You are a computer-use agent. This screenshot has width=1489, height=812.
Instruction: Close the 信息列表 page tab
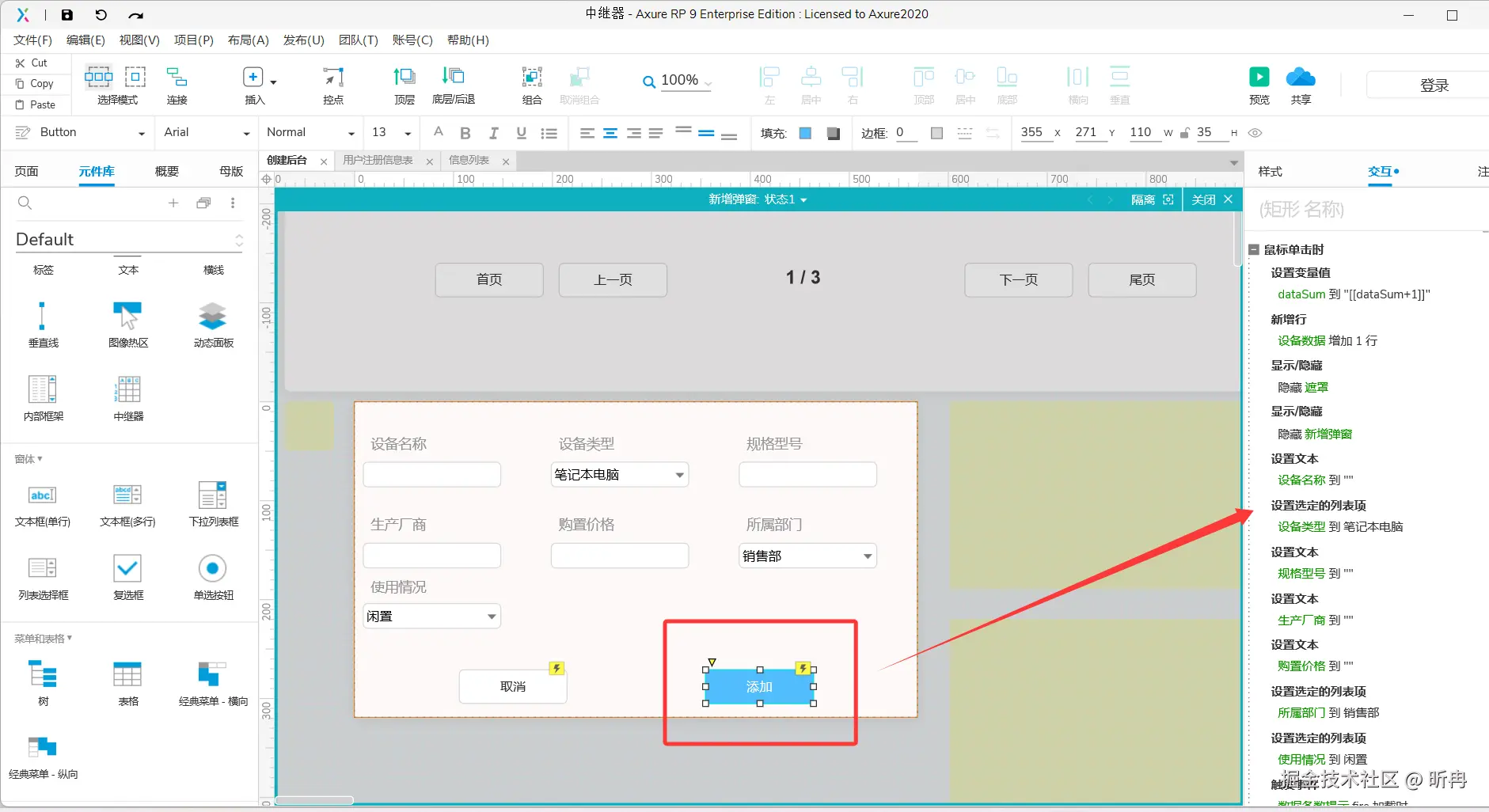506,161
